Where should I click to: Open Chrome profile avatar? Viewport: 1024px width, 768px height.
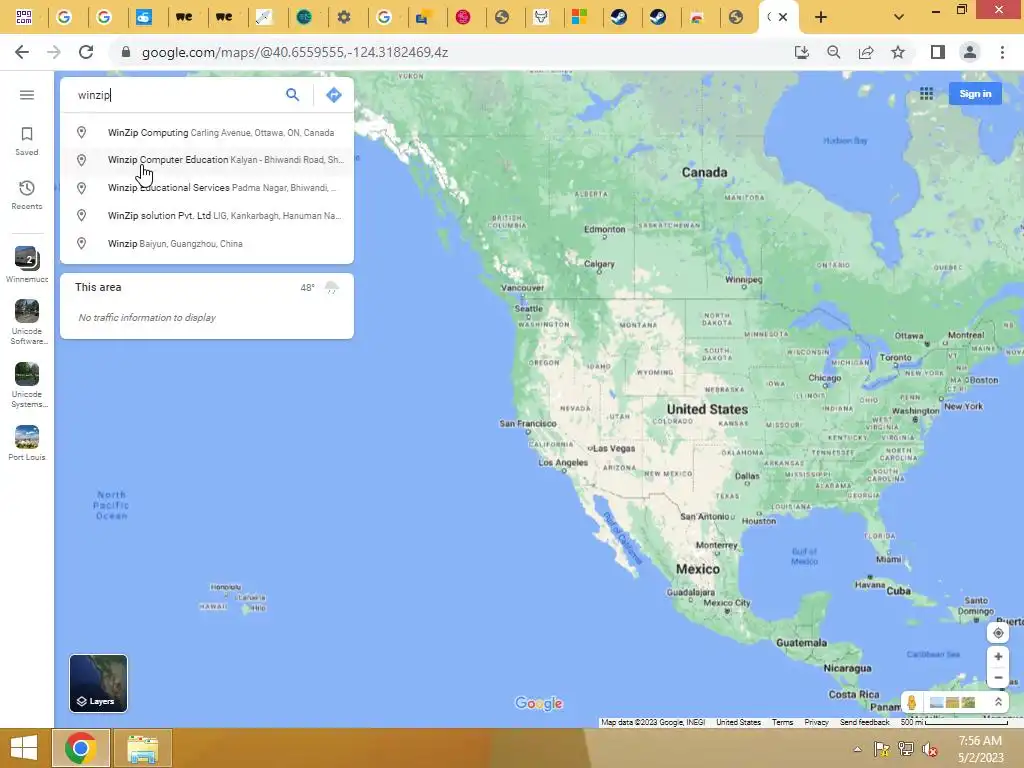click(x=970, y=52)
